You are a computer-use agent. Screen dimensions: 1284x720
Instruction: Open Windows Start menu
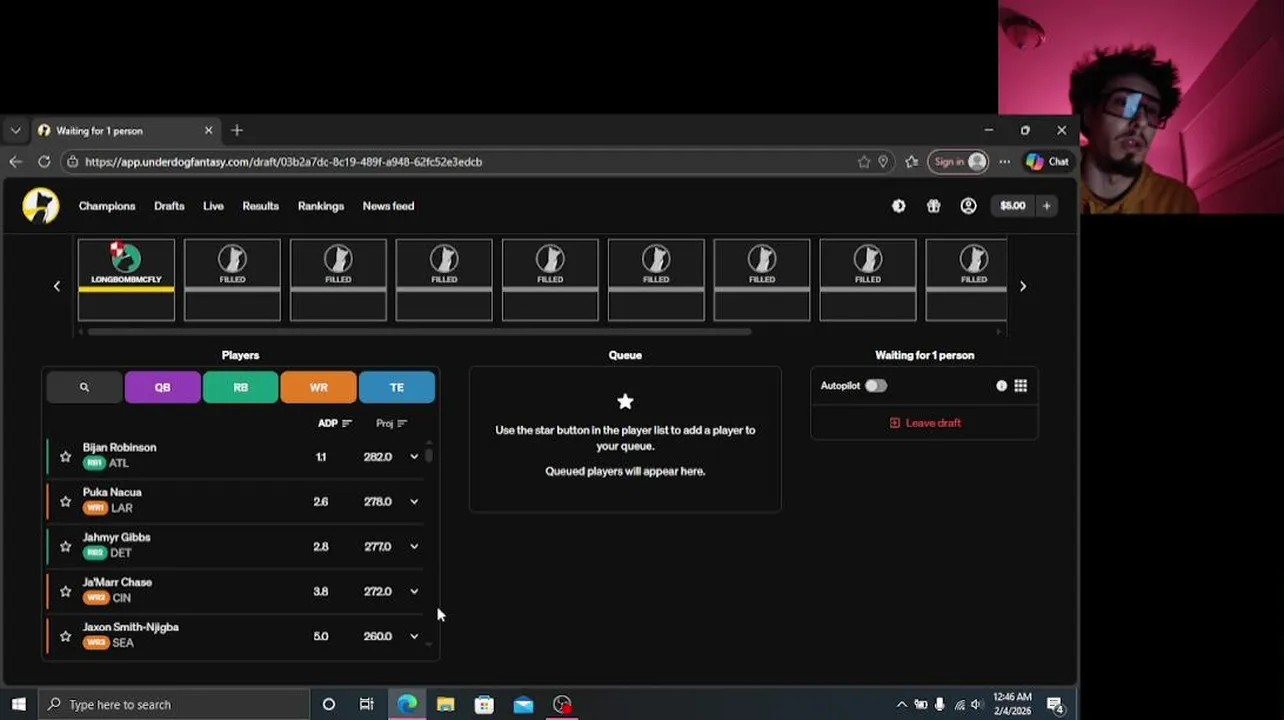(18, 704)
